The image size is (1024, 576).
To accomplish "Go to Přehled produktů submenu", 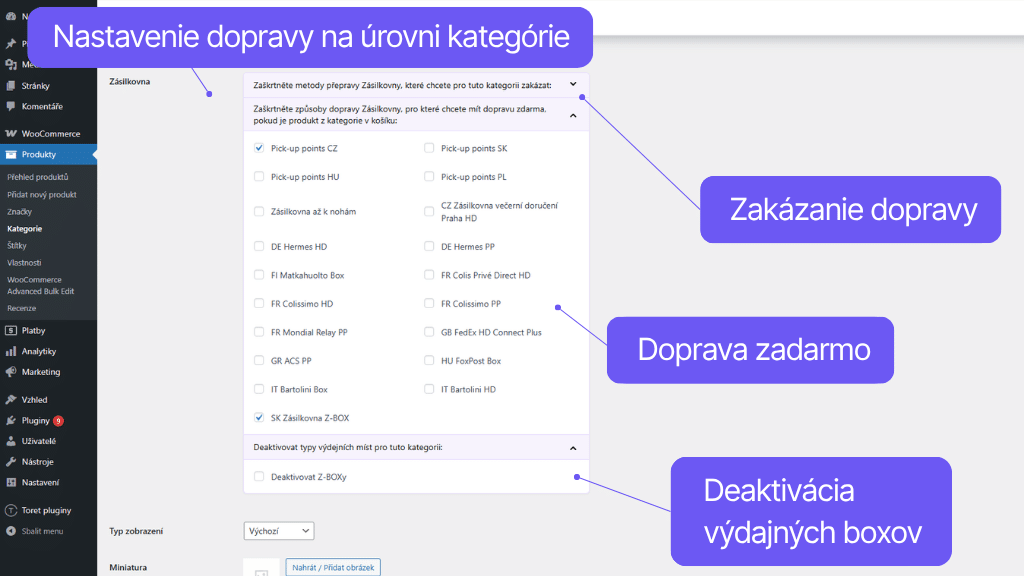I will click(37, 177).
